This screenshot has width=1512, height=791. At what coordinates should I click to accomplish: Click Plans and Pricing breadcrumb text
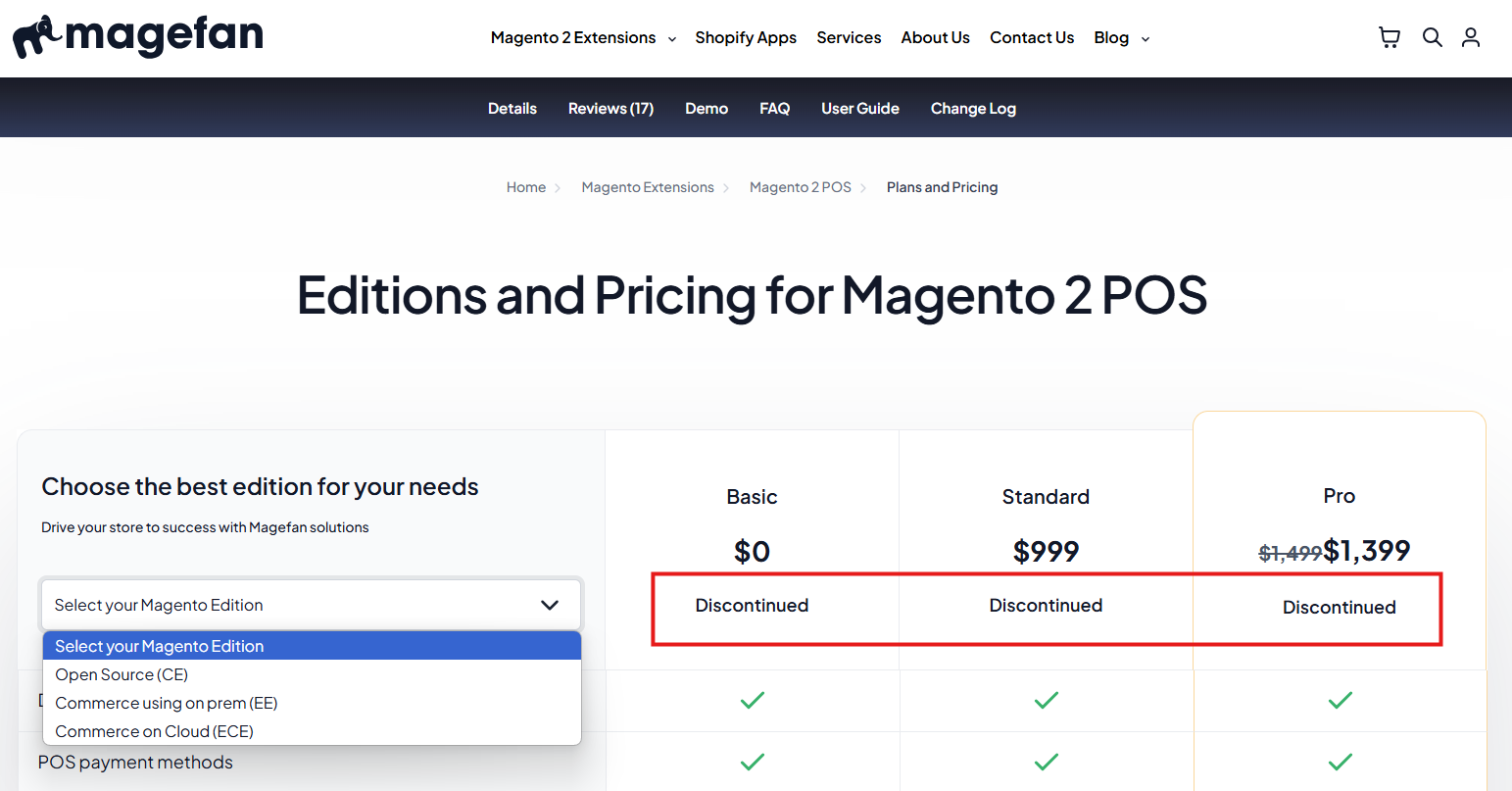pos(942,187)
